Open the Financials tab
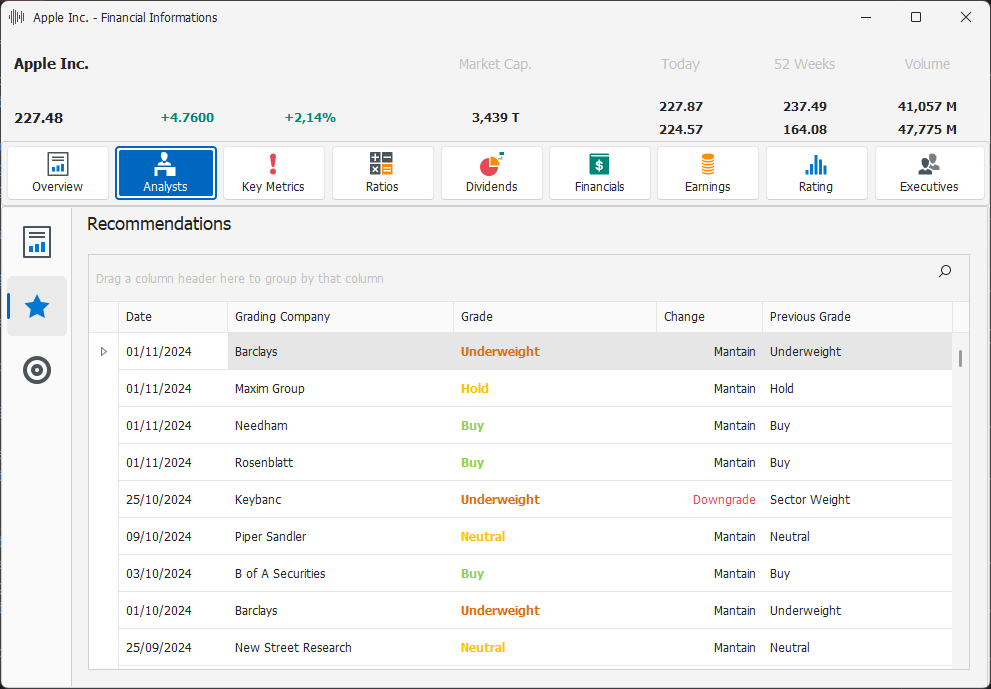This screenshot has height=689, width=991. (x=599, y=173)
